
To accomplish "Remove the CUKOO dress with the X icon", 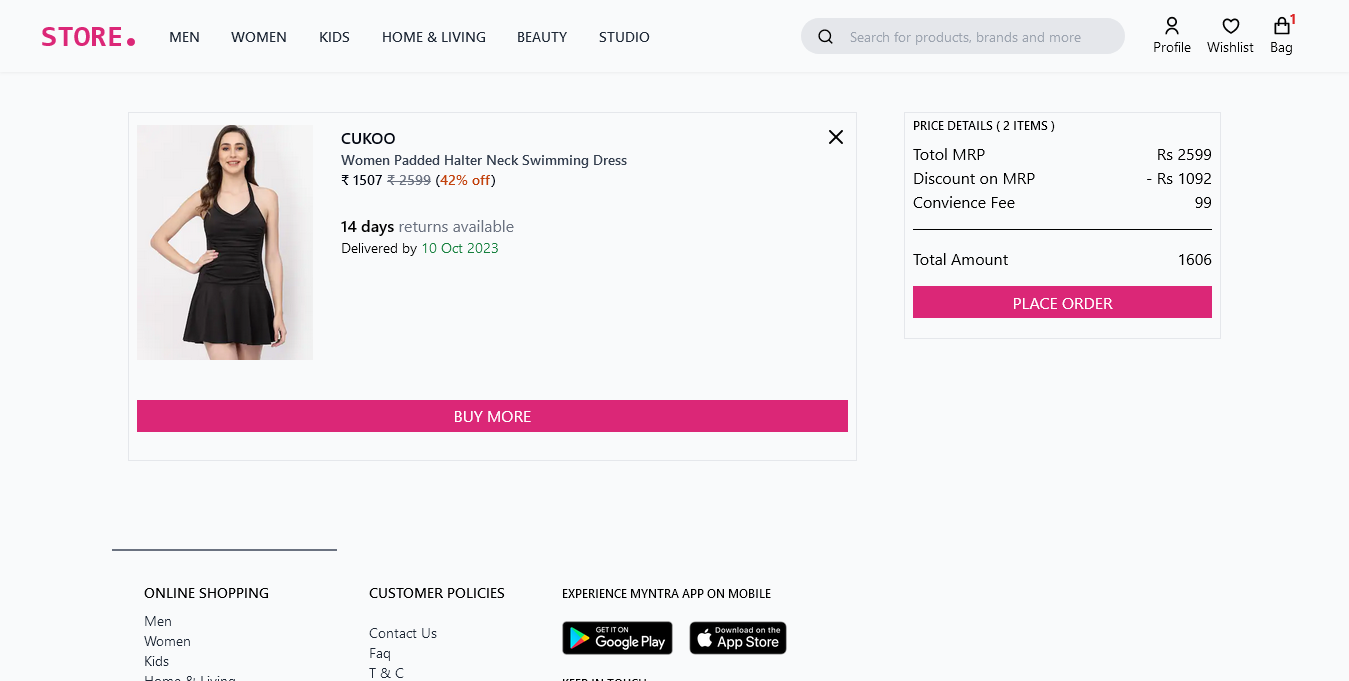I will pyautogui.click(x=835, y=137).
